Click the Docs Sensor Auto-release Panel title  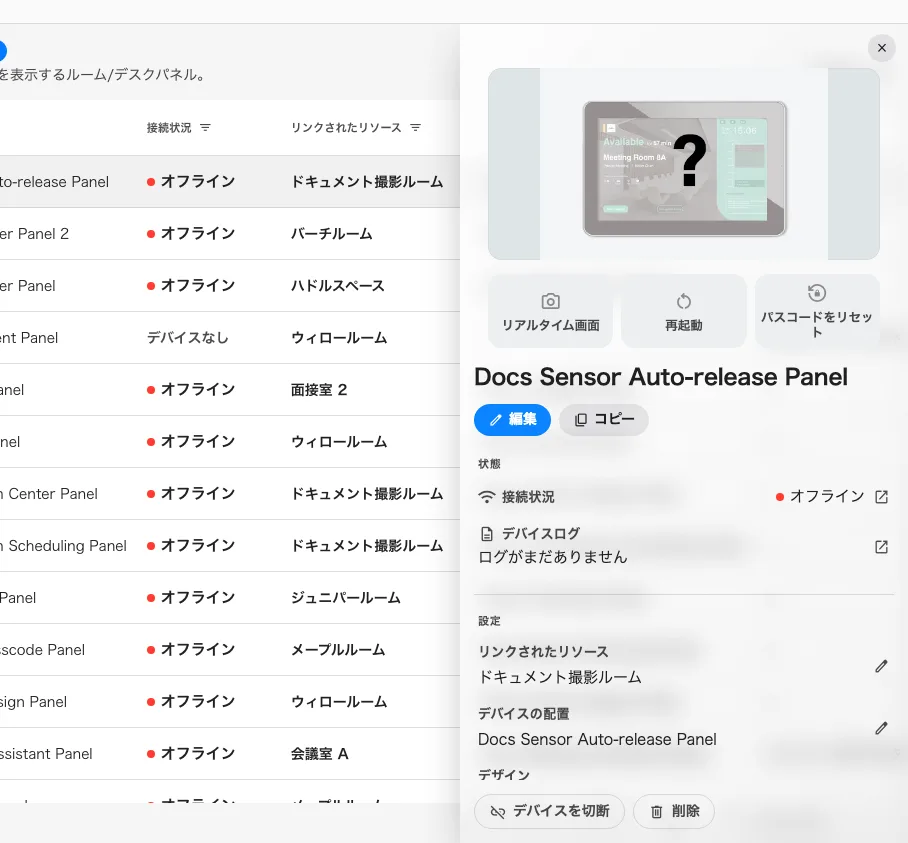(x=661, y=377)
